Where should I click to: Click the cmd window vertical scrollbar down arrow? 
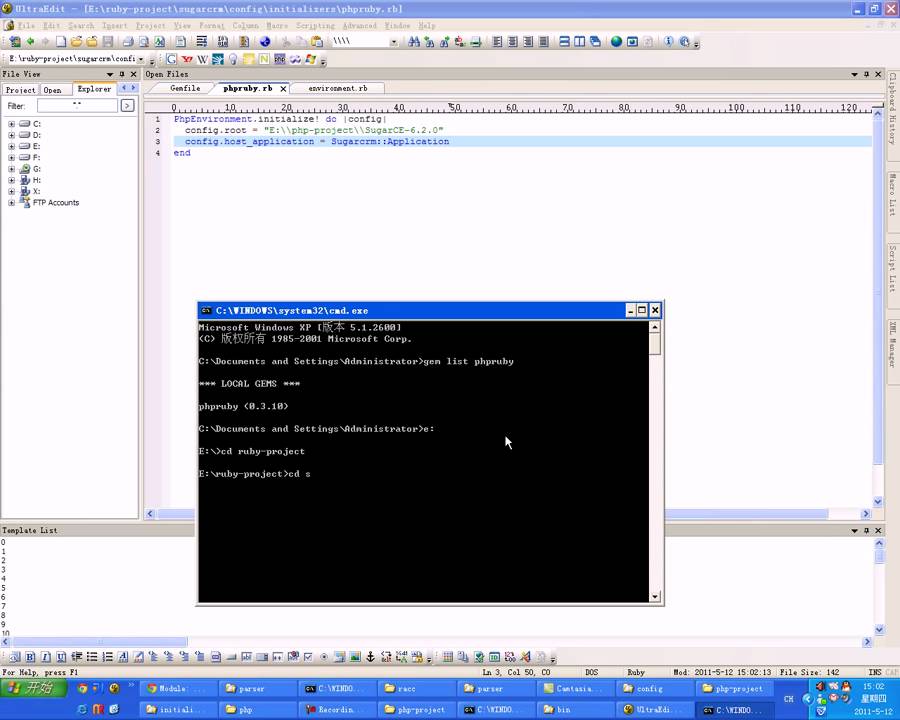tap(655, 597)
